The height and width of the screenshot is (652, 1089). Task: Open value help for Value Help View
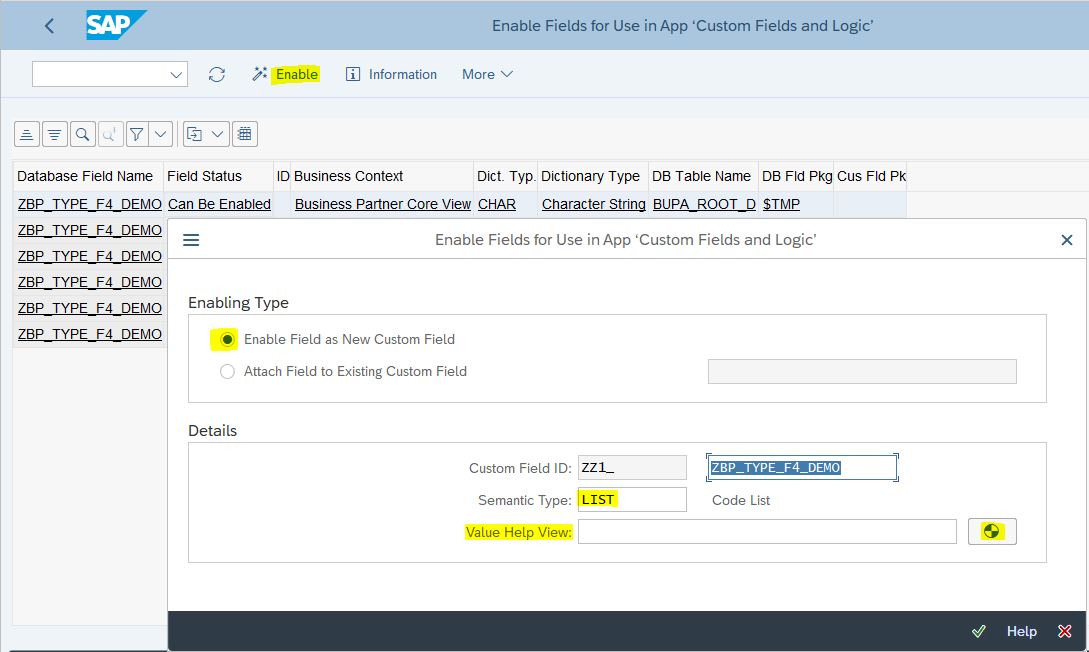pos(991,531)
